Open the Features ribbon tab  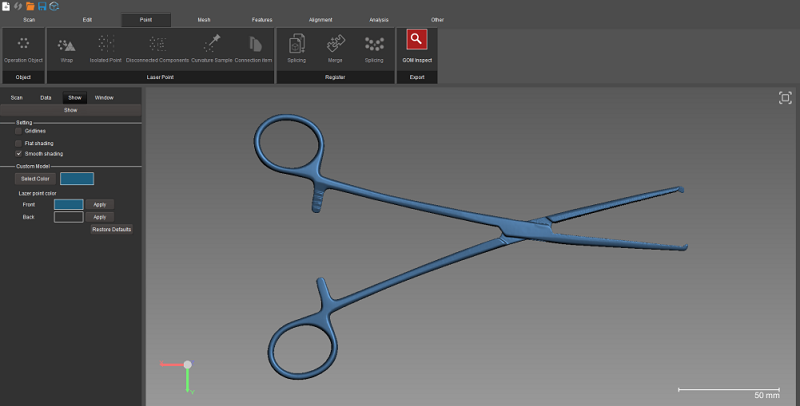262,20
